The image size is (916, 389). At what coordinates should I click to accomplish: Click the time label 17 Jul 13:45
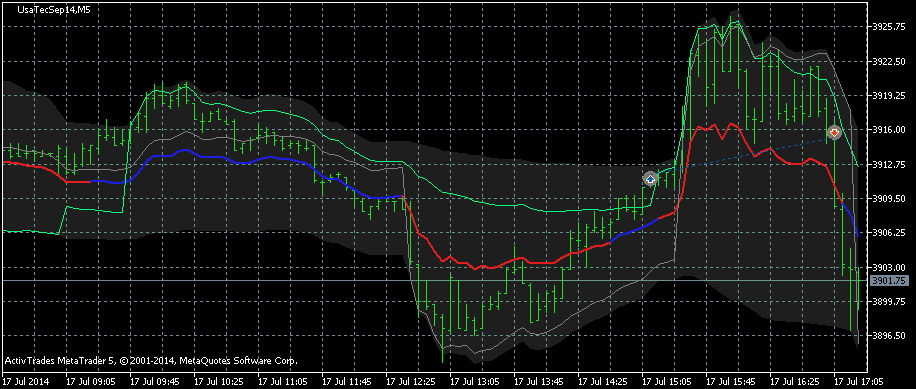coord(539,381)
